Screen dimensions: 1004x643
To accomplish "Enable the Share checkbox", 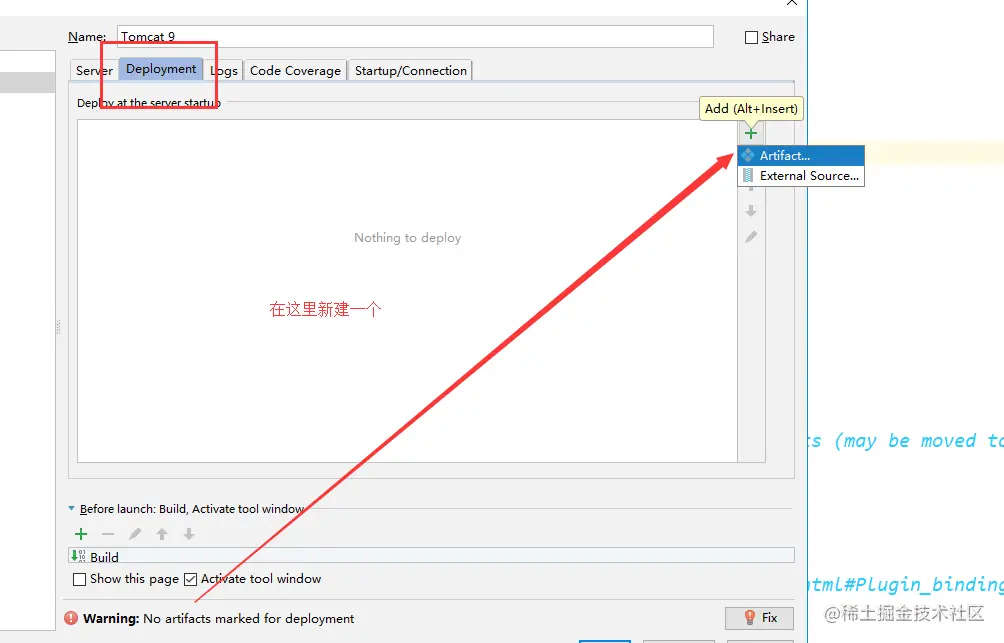I will click(x=751, y=37).
